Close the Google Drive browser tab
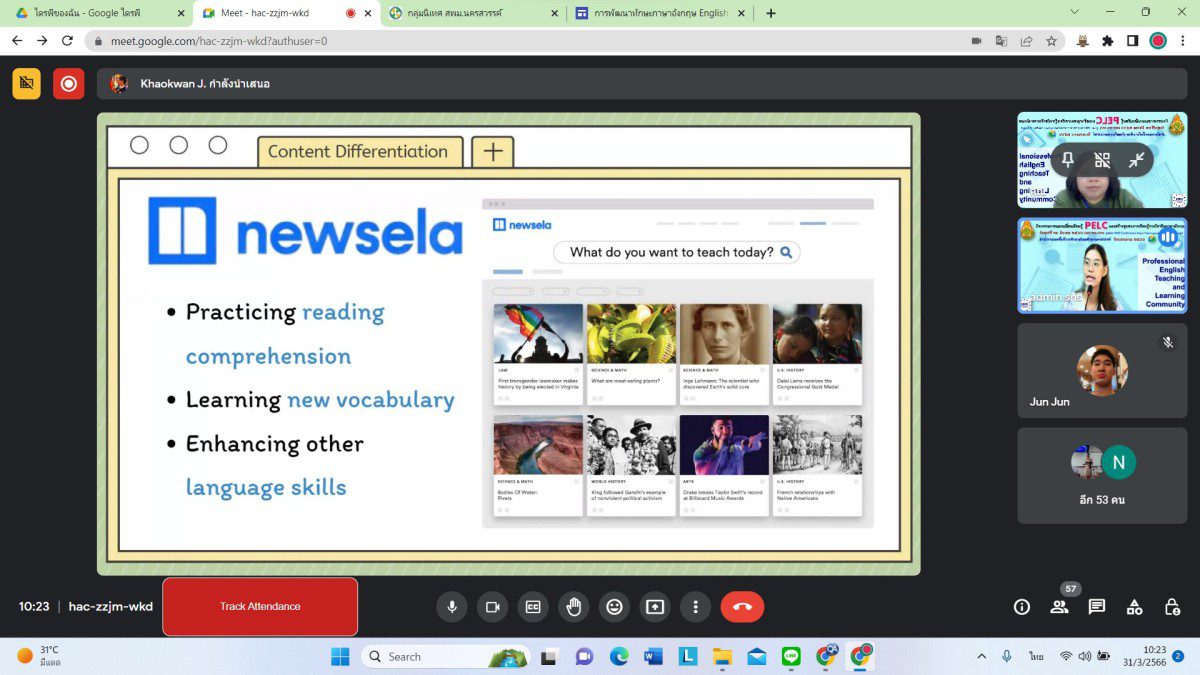1200x675 pixels. [181, 13]
